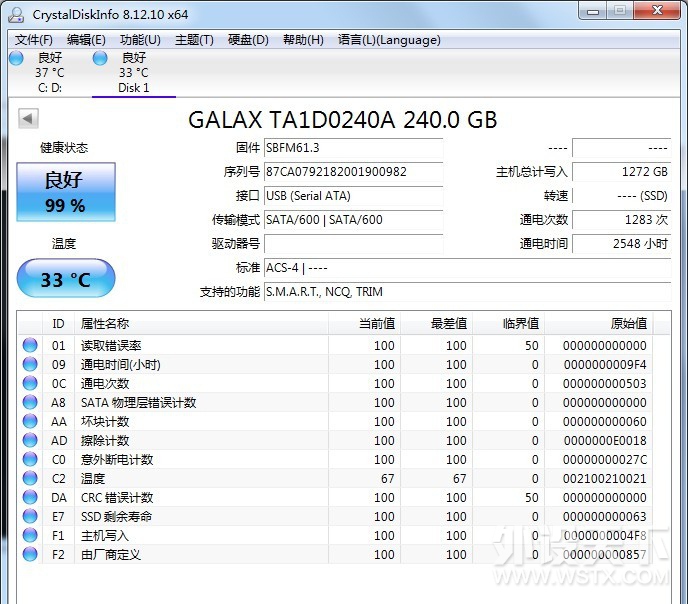Click the rotation value ---- (SSD)
The image size is (688, 604).
coord(622,196)
